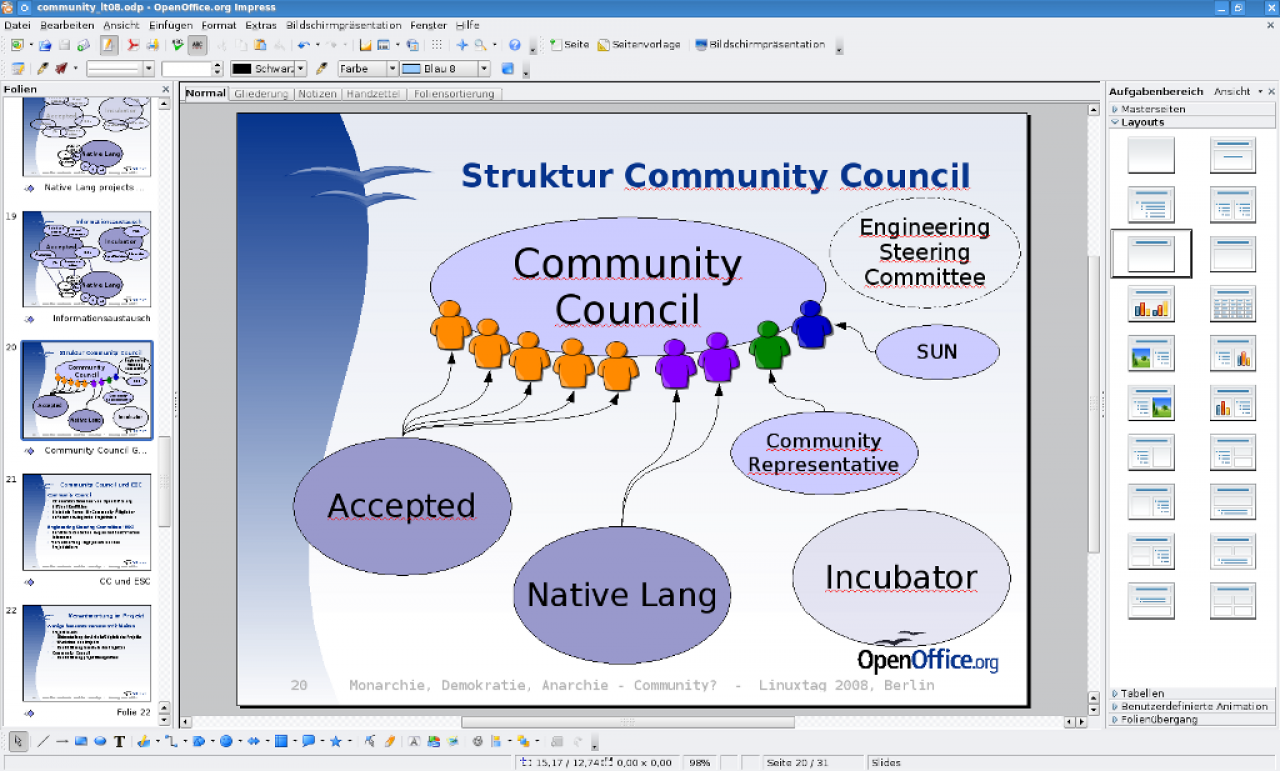Open the Farbe fill style dropdown
The width and height of the screenshot is (1280, 771).
(x=367, y=69)
